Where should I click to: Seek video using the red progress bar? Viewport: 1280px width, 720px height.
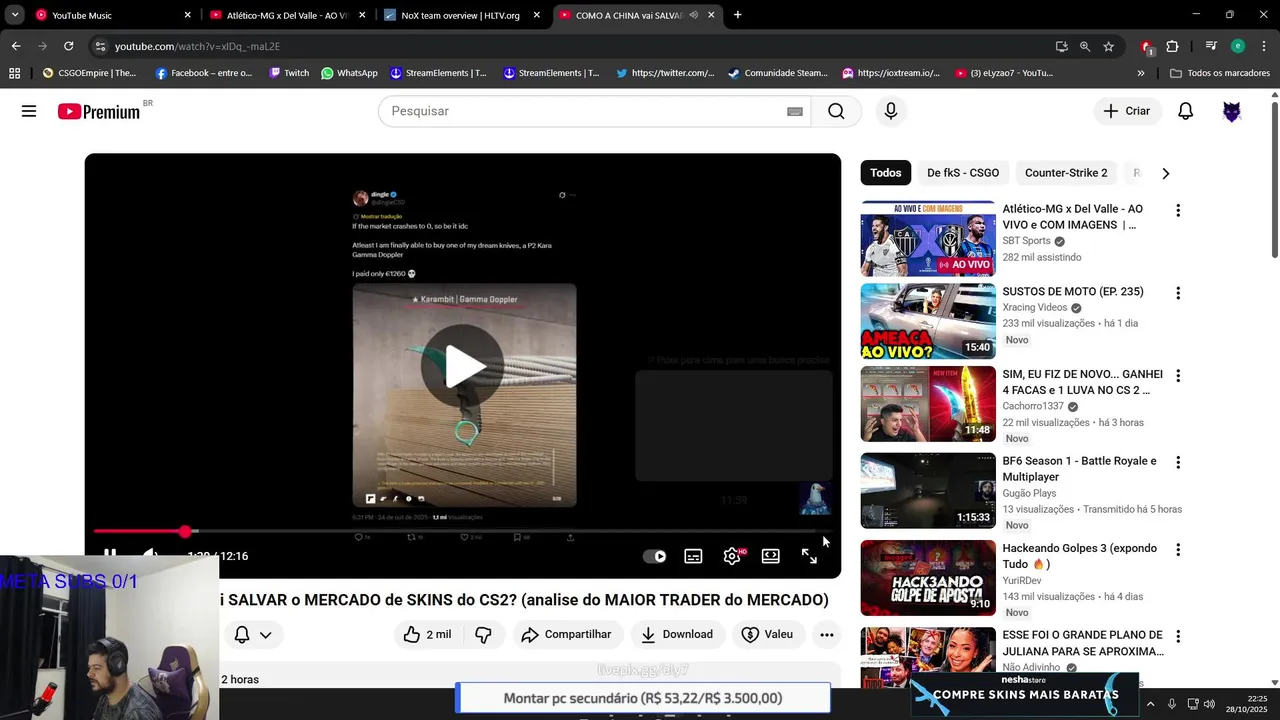462,531
